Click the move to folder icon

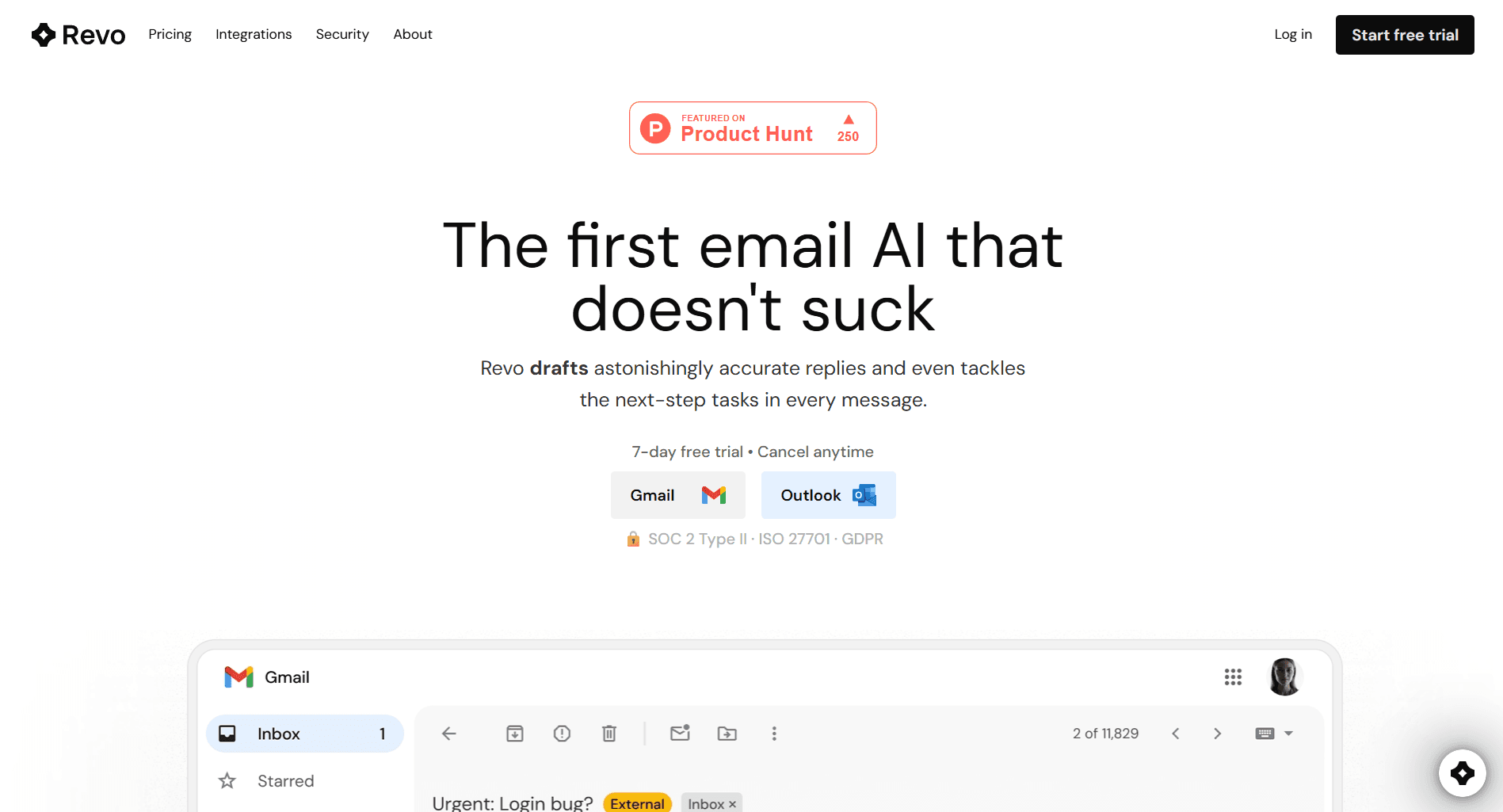[x=727, y=734]
